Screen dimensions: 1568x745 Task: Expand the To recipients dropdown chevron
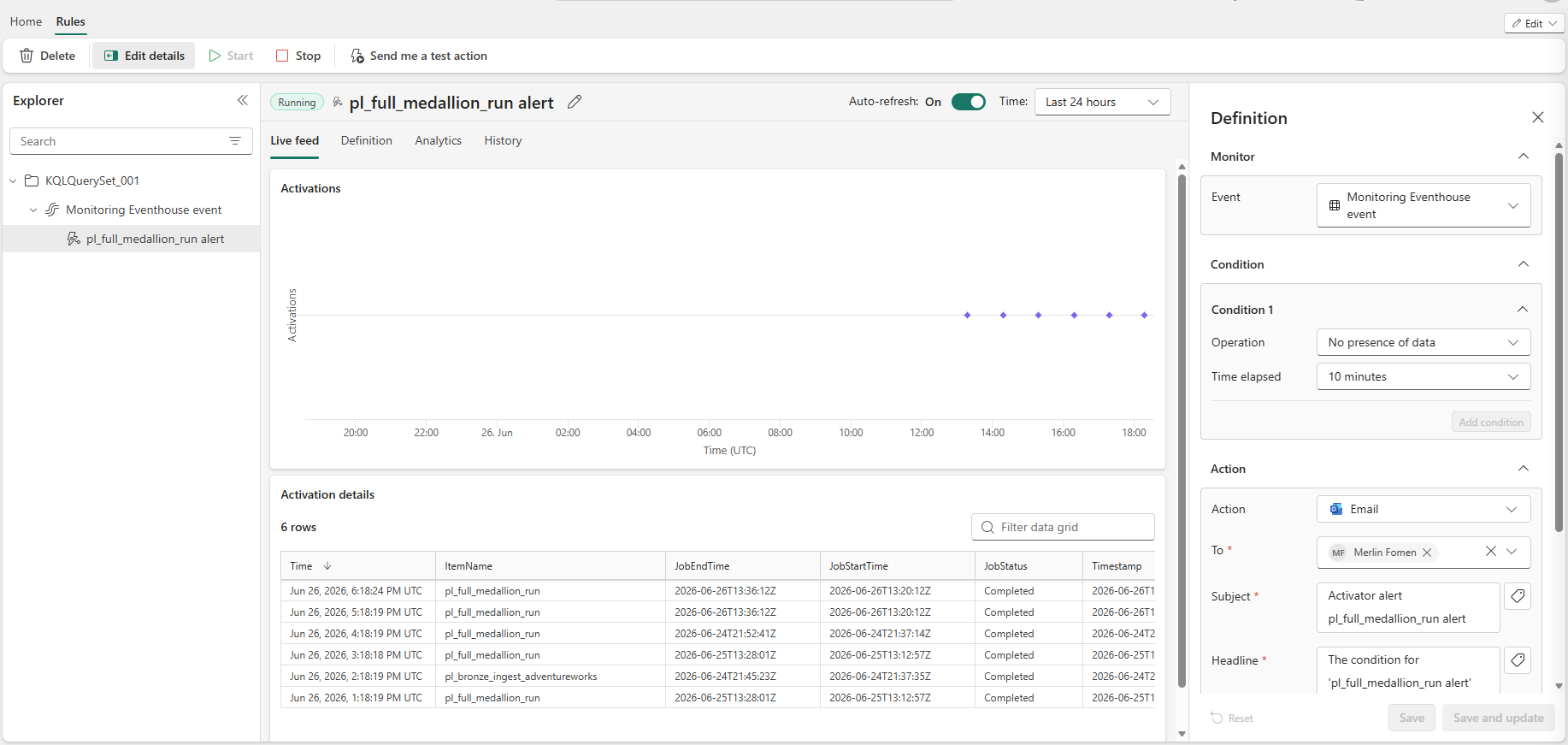point(1512,552)
